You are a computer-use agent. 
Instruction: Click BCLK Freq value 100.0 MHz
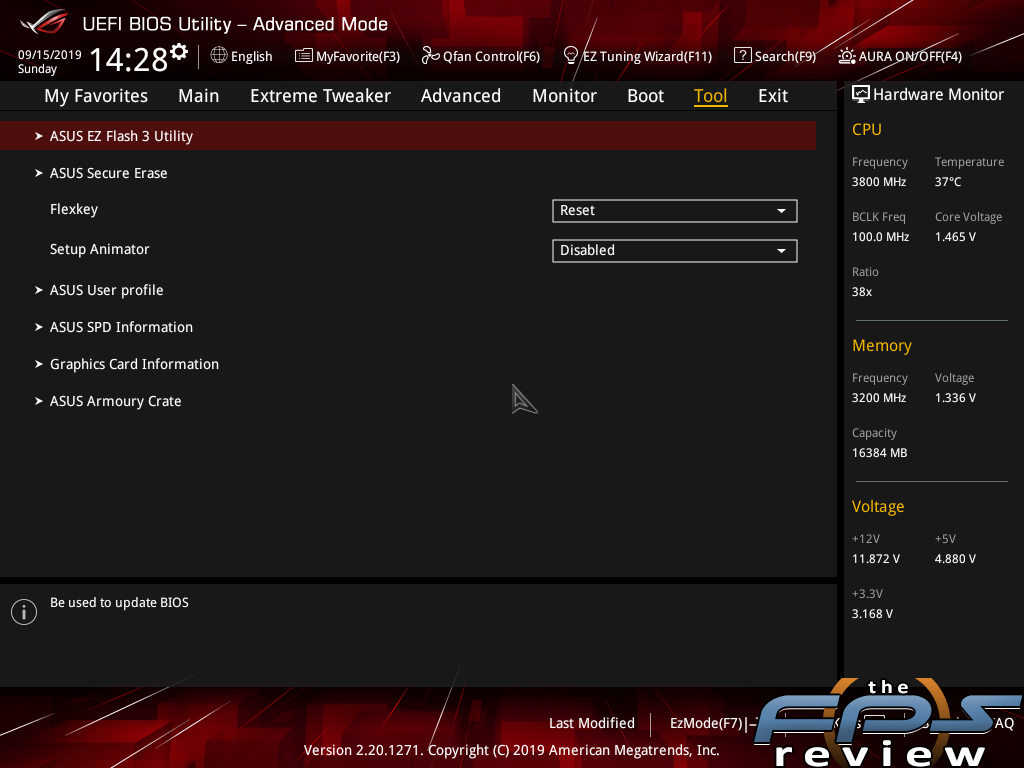click(x=880, y=236)
